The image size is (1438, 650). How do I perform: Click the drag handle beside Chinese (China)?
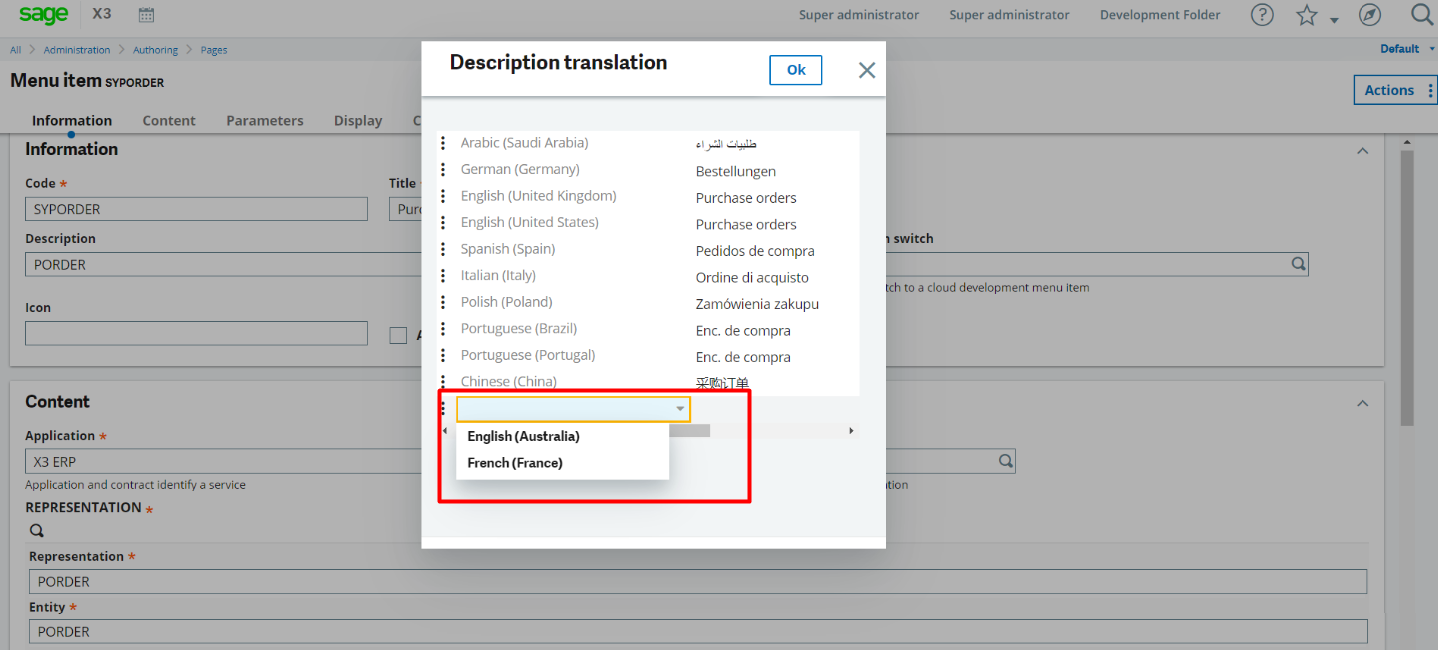coord(443,381)
